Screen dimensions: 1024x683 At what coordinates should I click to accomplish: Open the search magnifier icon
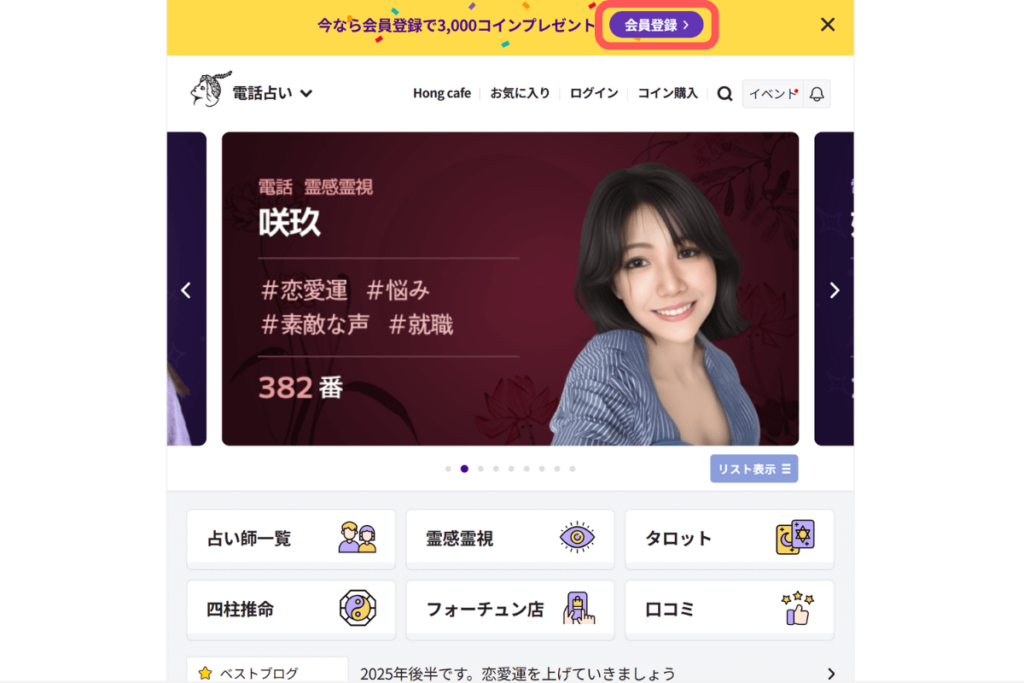tap(724, 94)
